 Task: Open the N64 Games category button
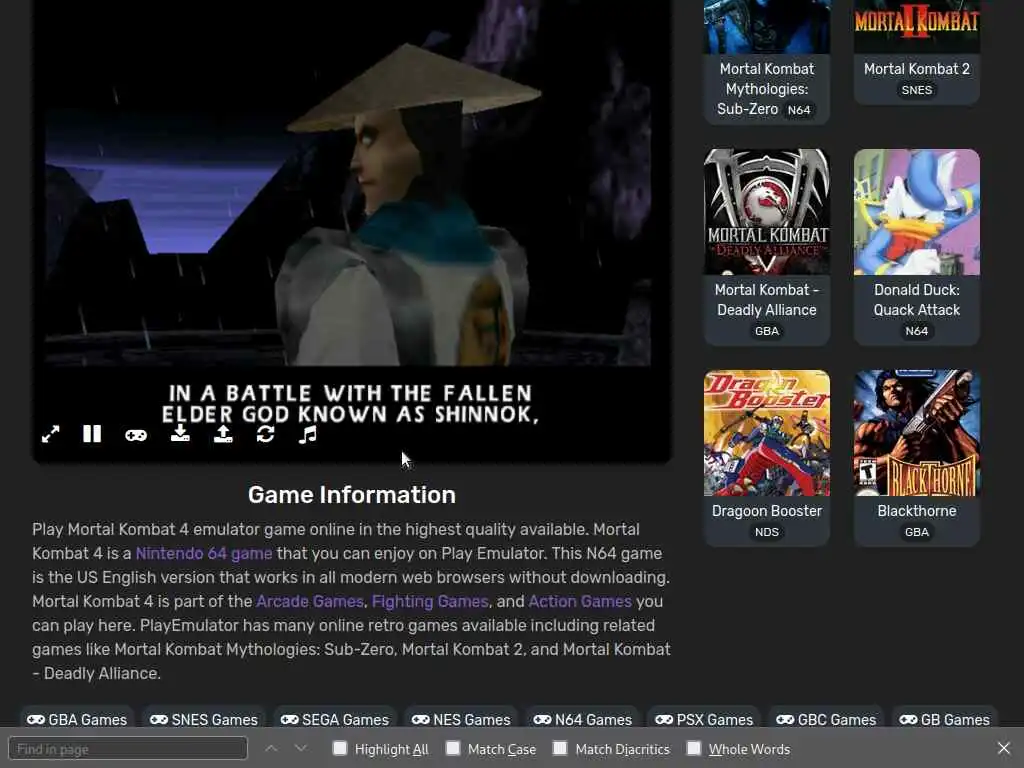click(x=583, y=719)
